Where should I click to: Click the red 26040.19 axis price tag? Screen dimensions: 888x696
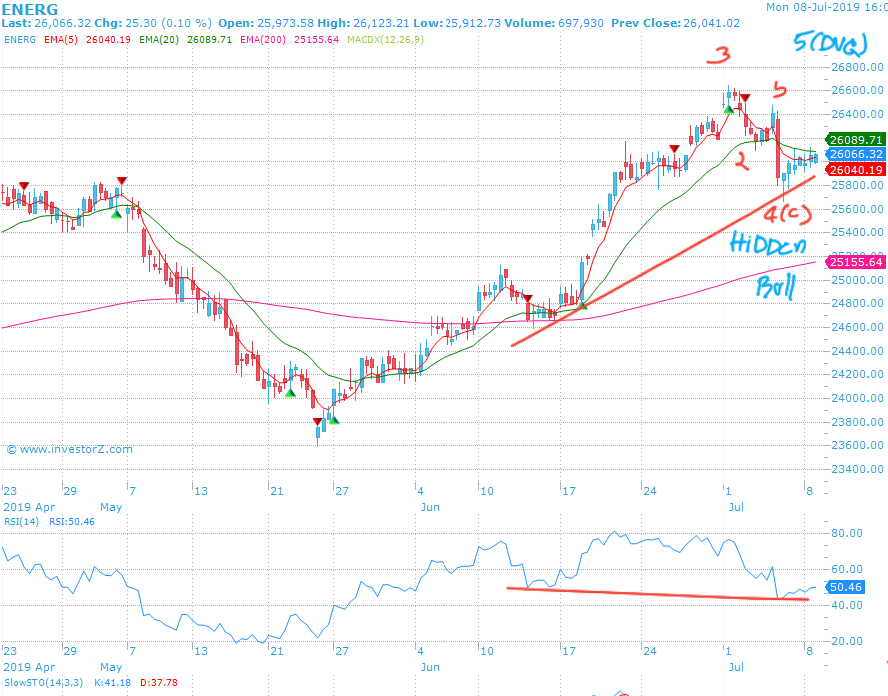(x=855, y=169)
